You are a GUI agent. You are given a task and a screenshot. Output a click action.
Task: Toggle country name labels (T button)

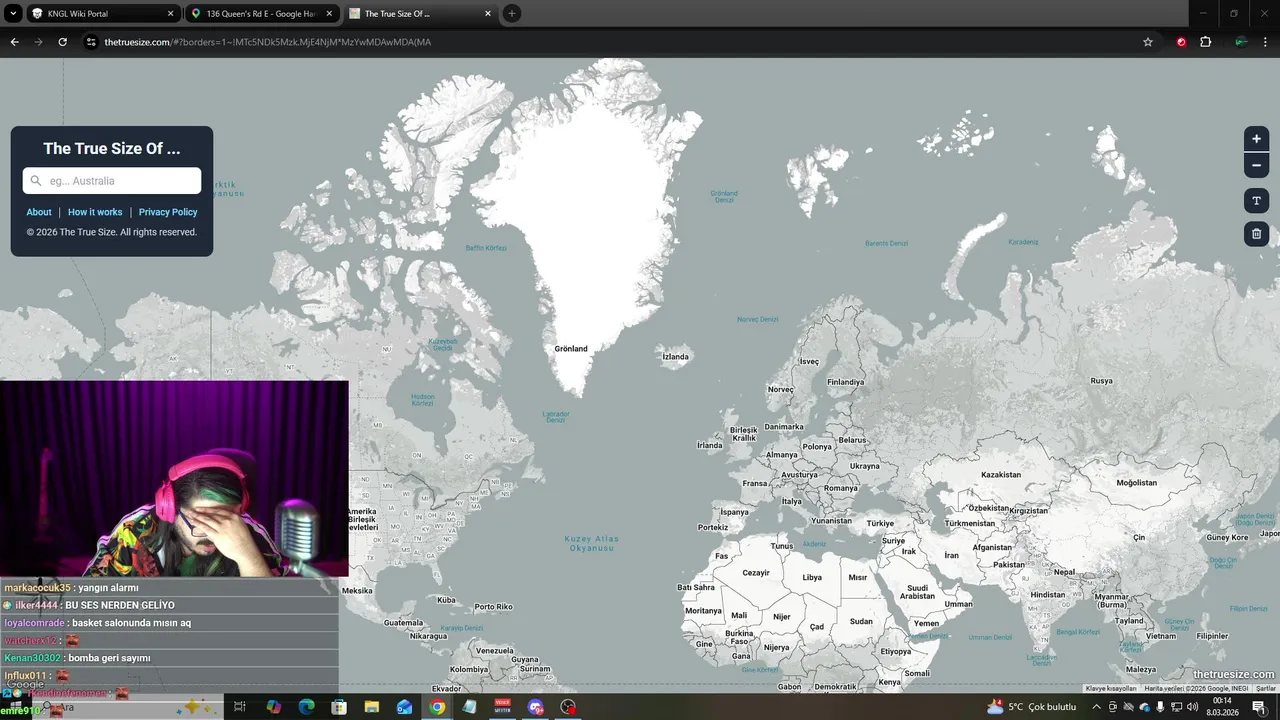(x=1256, y=201)
